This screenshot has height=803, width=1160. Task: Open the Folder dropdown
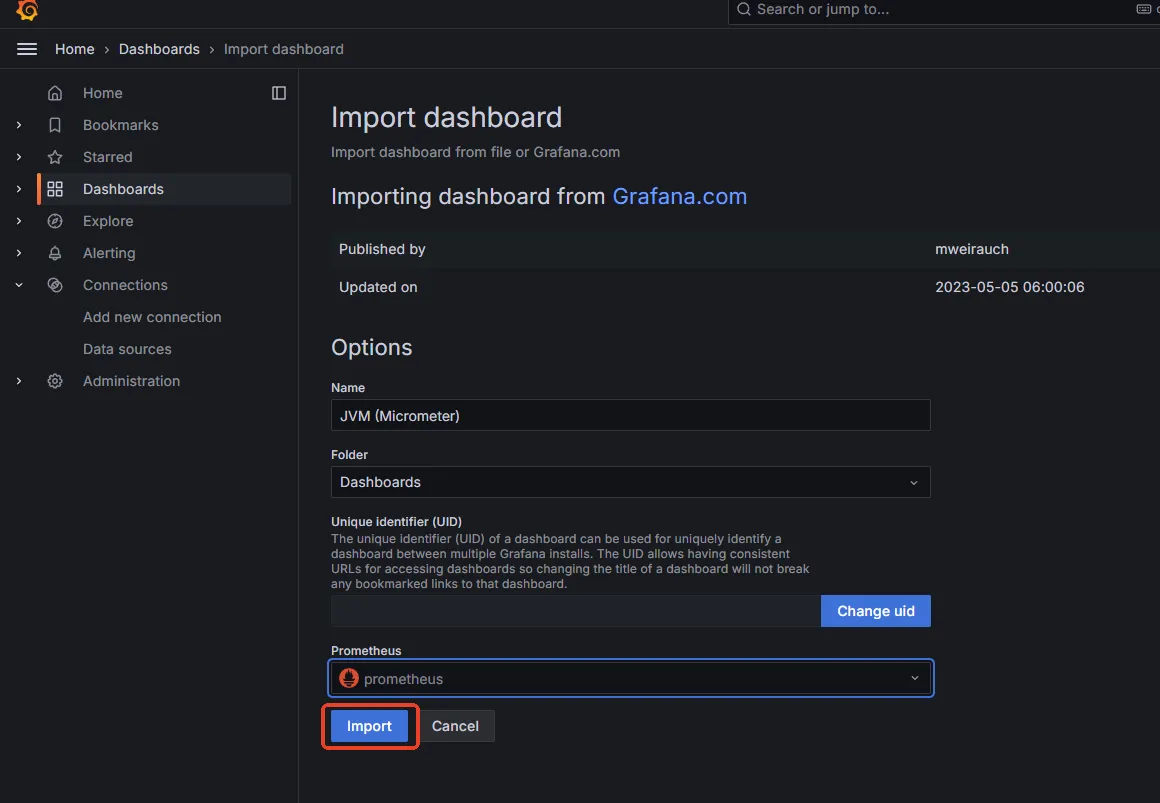point(630,482)
